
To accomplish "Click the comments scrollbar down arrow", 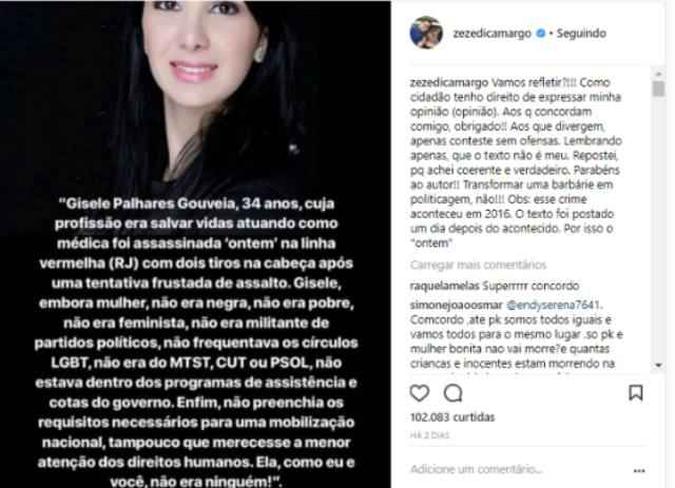I will click(x=659, y=365).
